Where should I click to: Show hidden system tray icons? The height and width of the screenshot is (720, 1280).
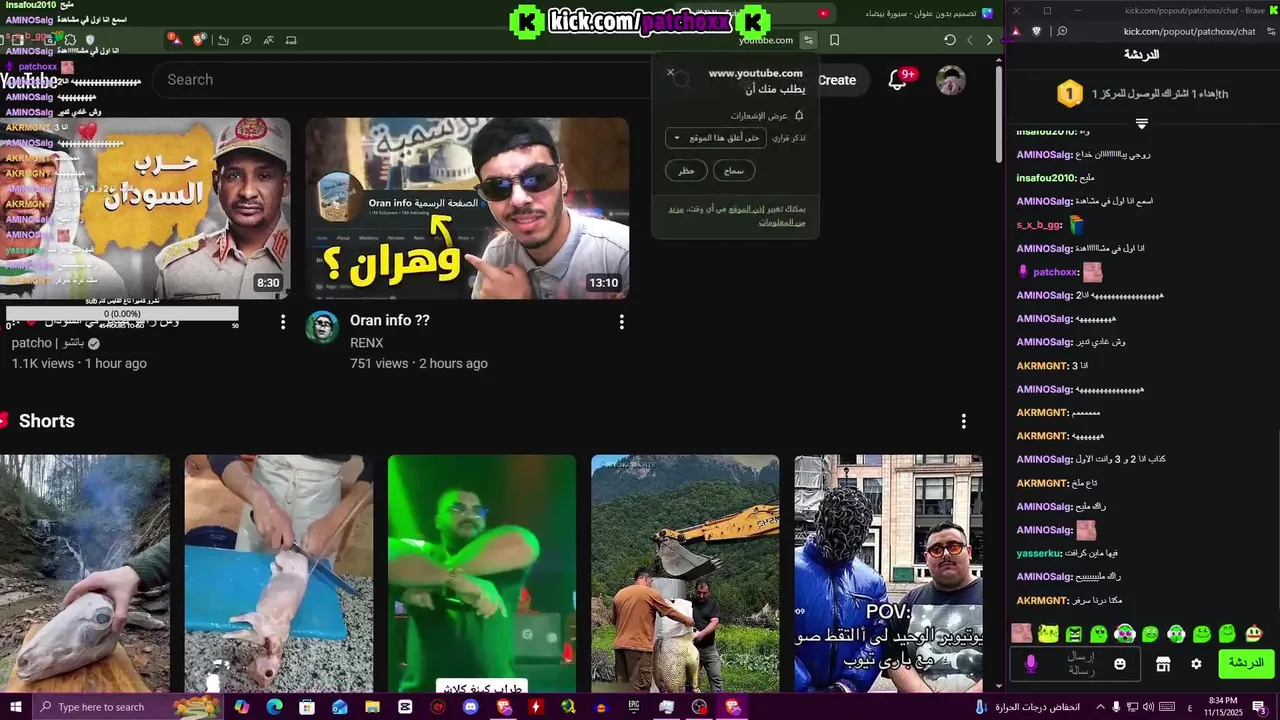[1099, 707]
